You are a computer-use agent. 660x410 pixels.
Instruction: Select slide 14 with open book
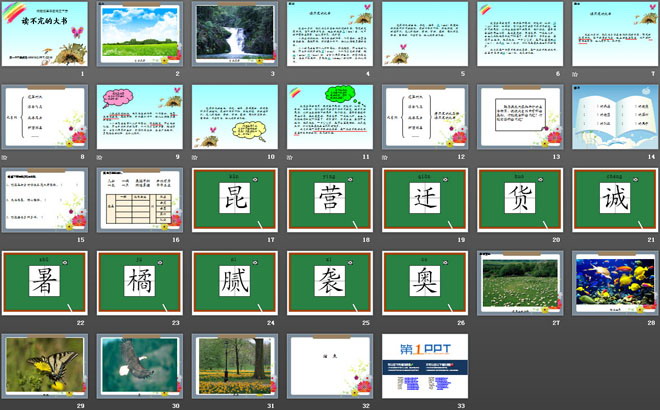pyautogui.click(x=615, y=117)
